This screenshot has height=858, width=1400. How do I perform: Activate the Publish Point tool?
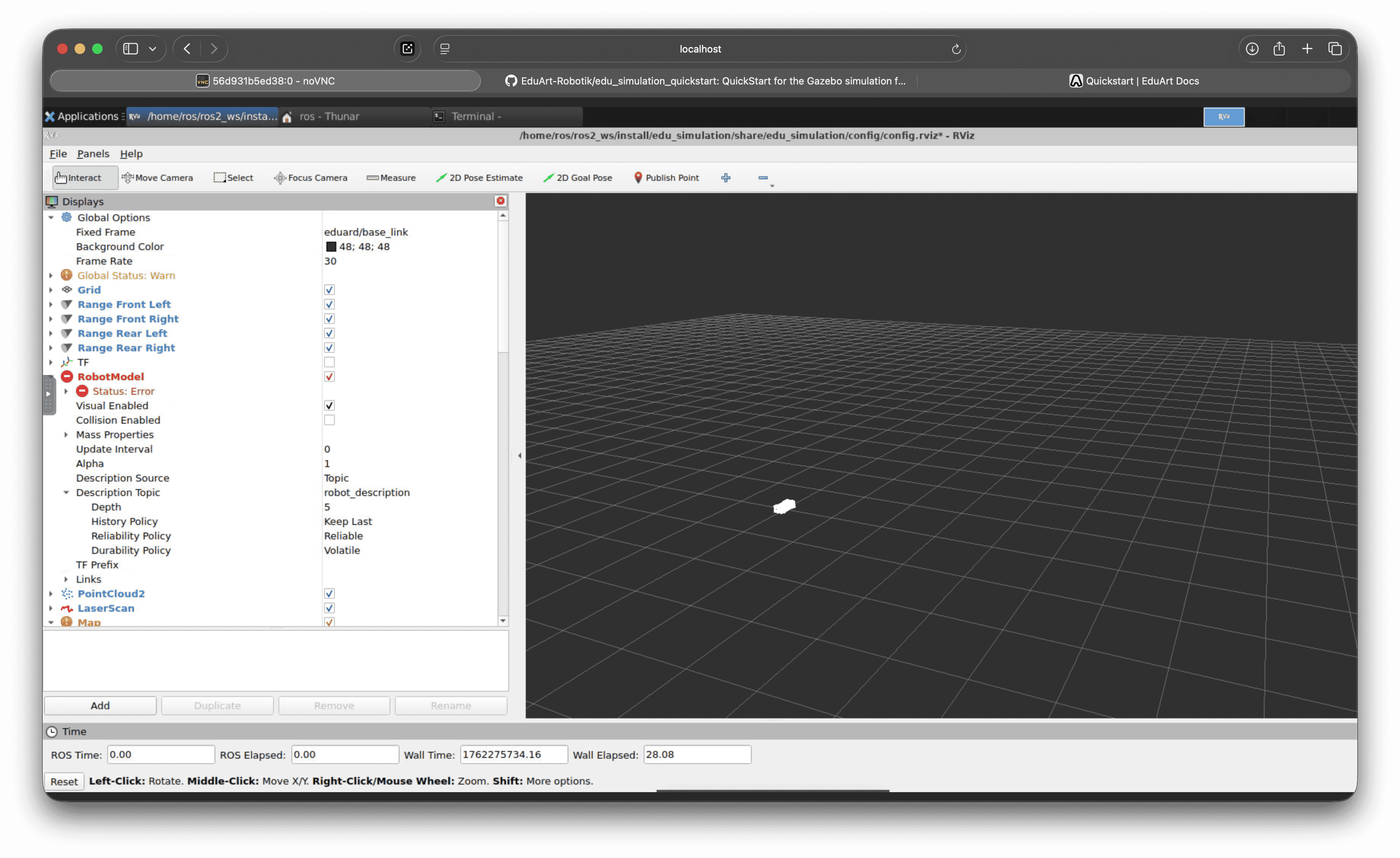(666, 178)
